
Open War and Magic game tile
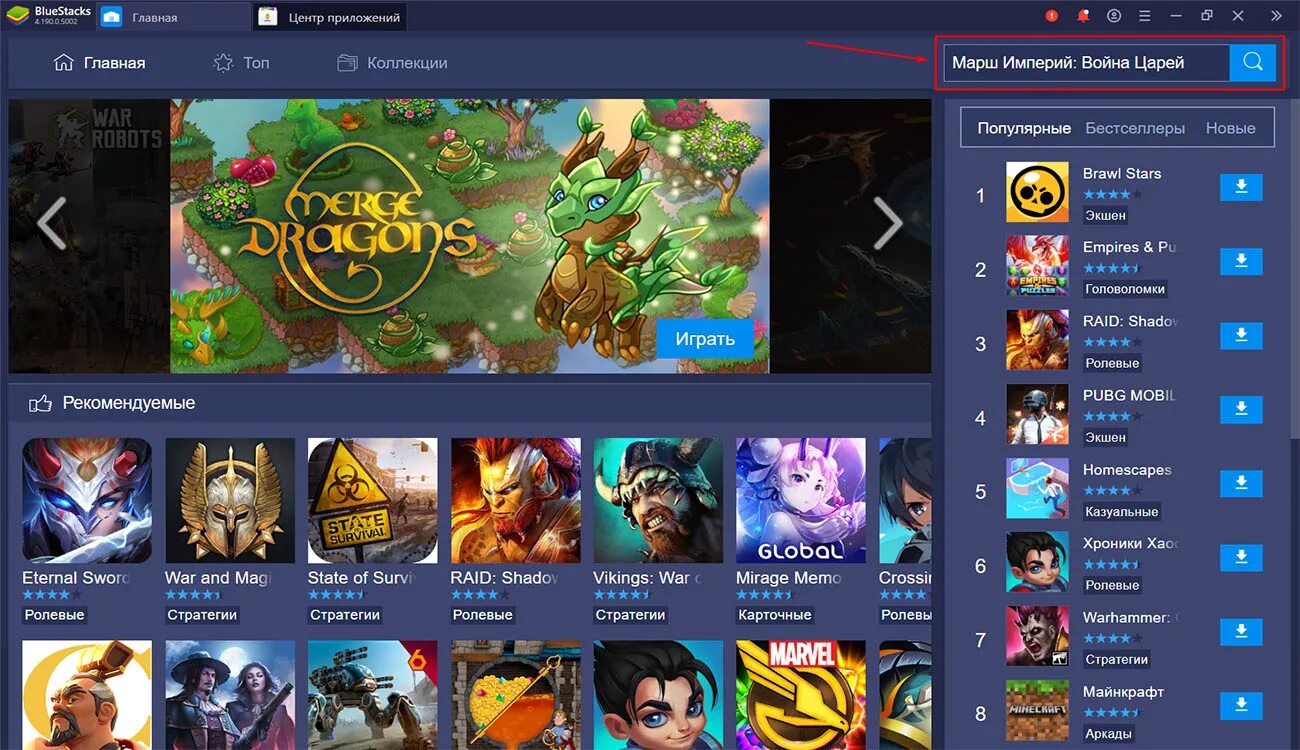pyautogui.click(x=230, y=500)
